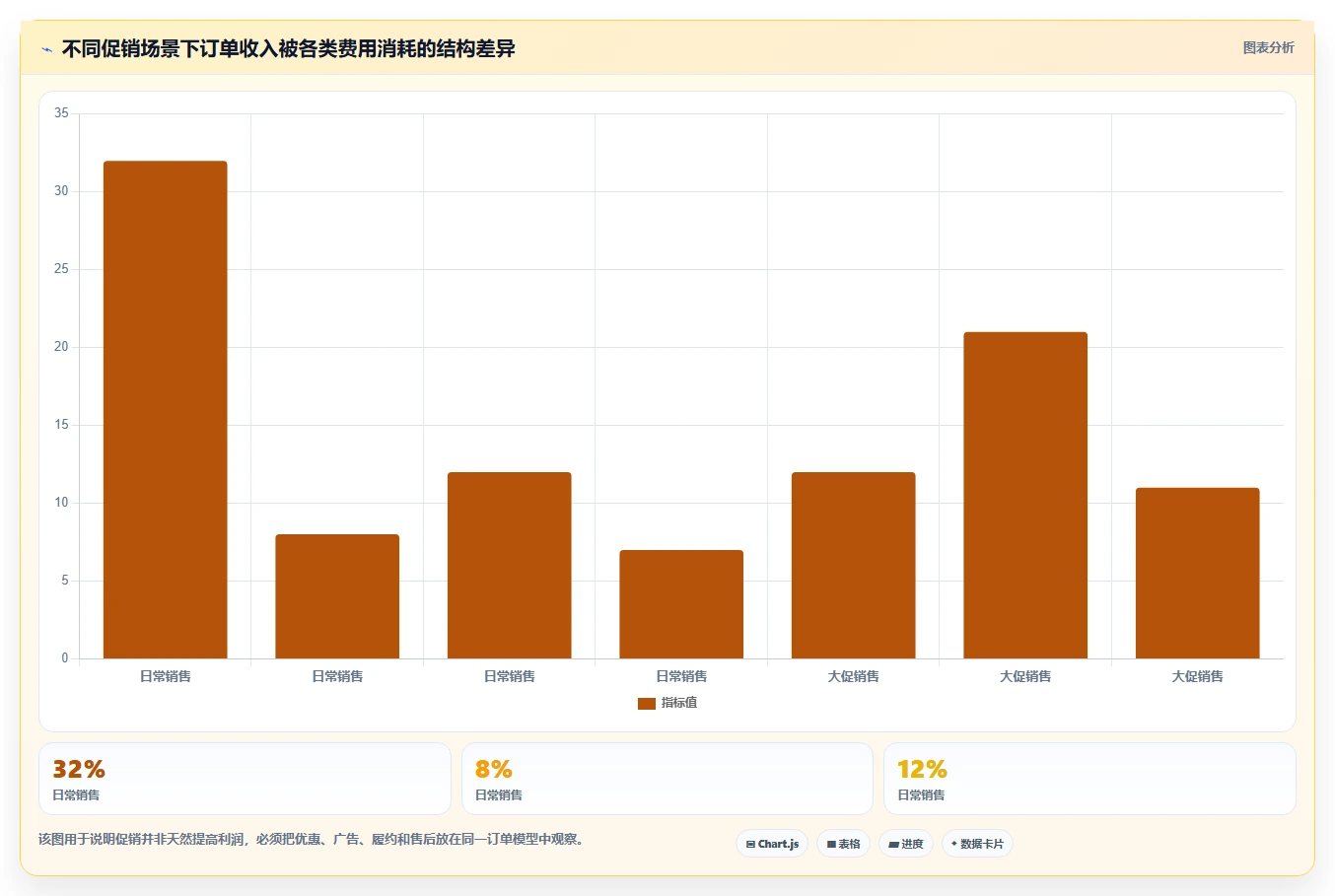Viewport: 1335px width, 896px height.
Task: Click the 日常销售 bar with value 8
Action: click(337, 596)
